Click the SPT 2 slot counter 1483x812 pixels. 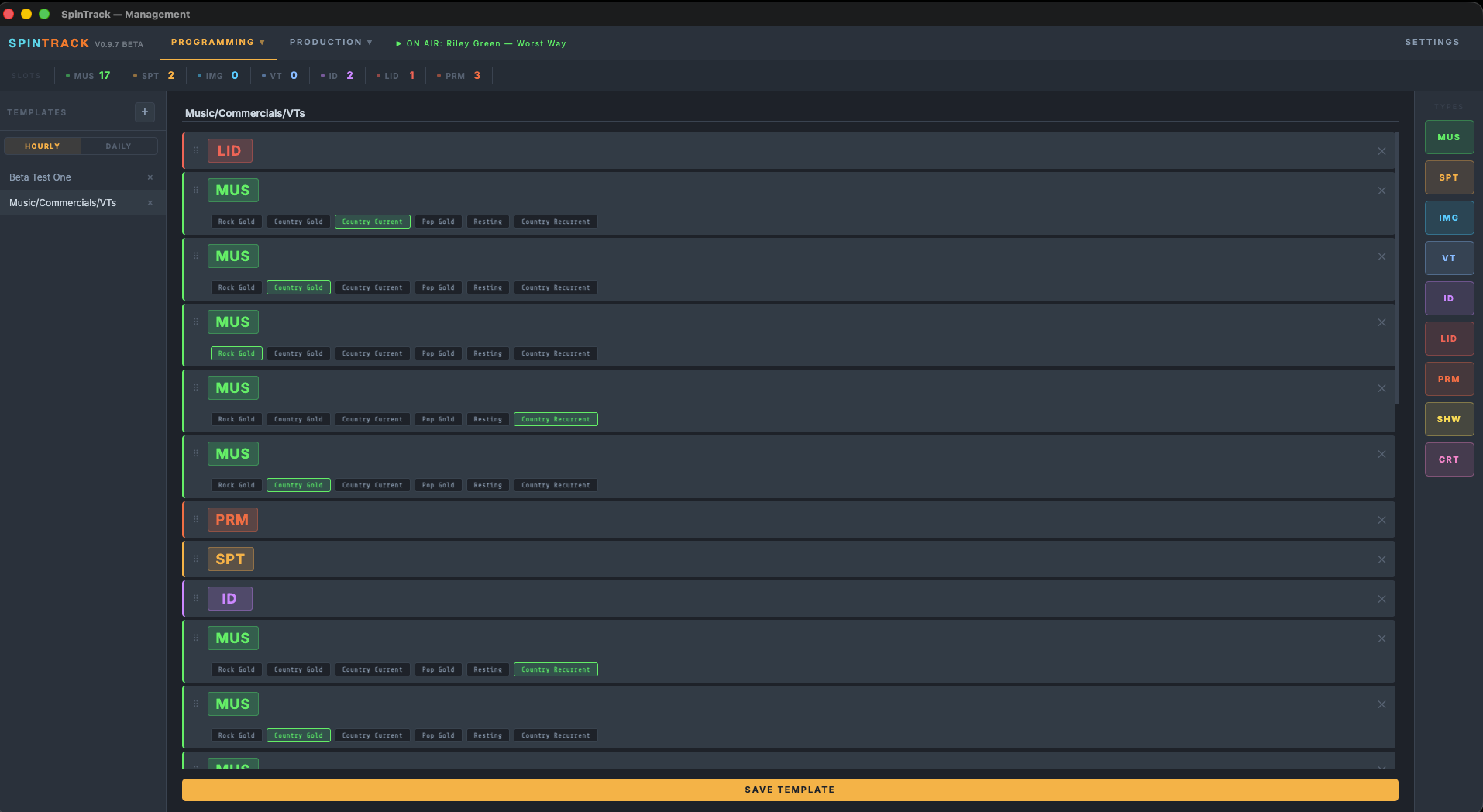click(x=153, y=76)
